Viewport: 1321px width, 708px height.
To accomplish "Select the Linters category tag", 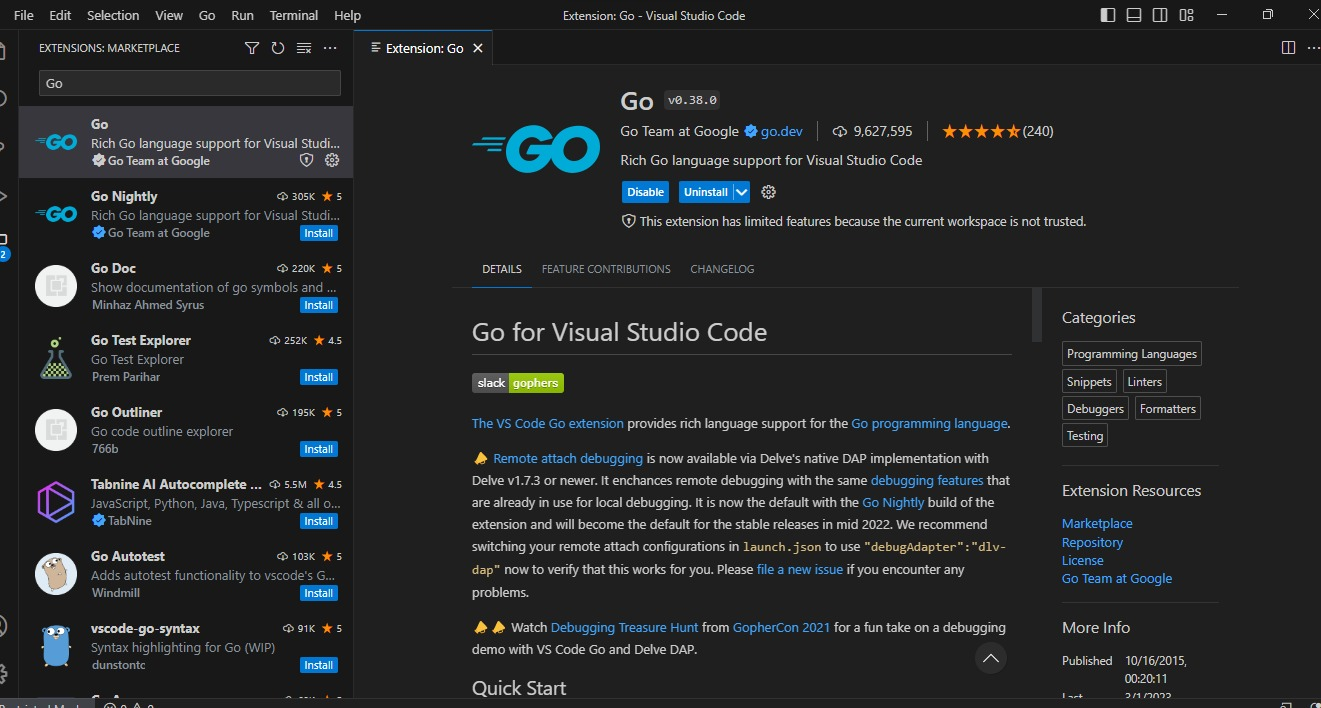I will click(1144, 381).
